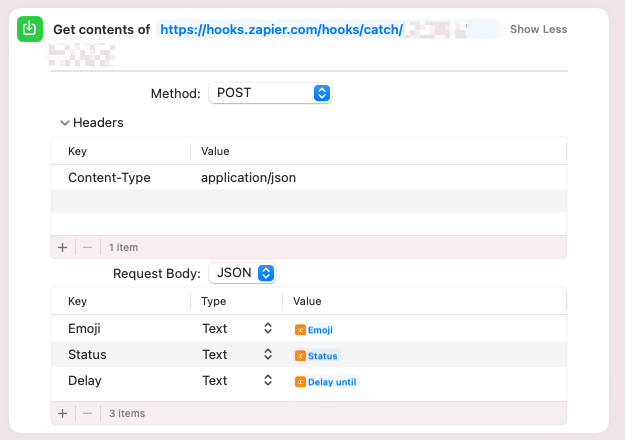The height and width of the screenshot is (440, 625).
Task: Click the Type column header in body table
Action: click(214, 301)
